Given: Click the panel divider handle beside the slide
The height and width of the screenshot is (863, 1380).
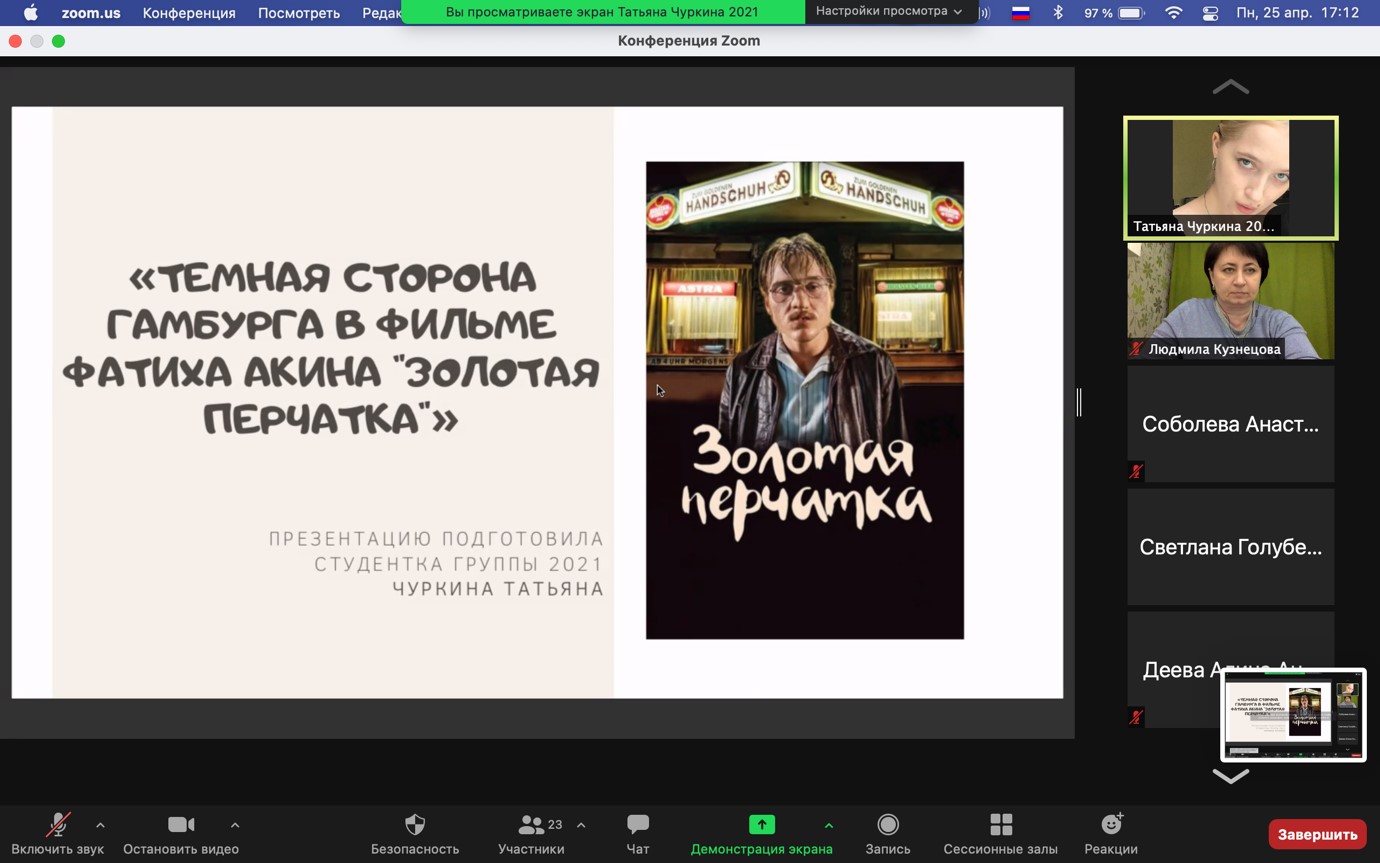Looking at the screenshot, I should coord(1079,402).
